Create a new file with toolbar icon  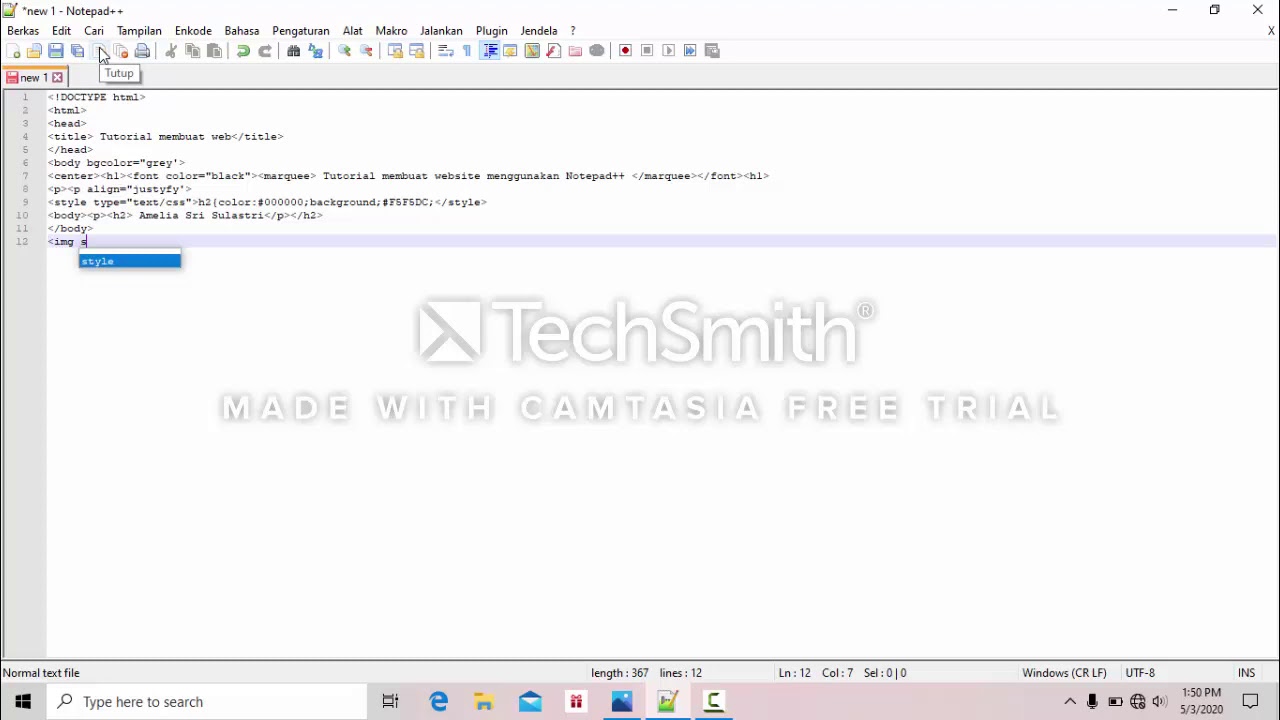click(13, 51)
